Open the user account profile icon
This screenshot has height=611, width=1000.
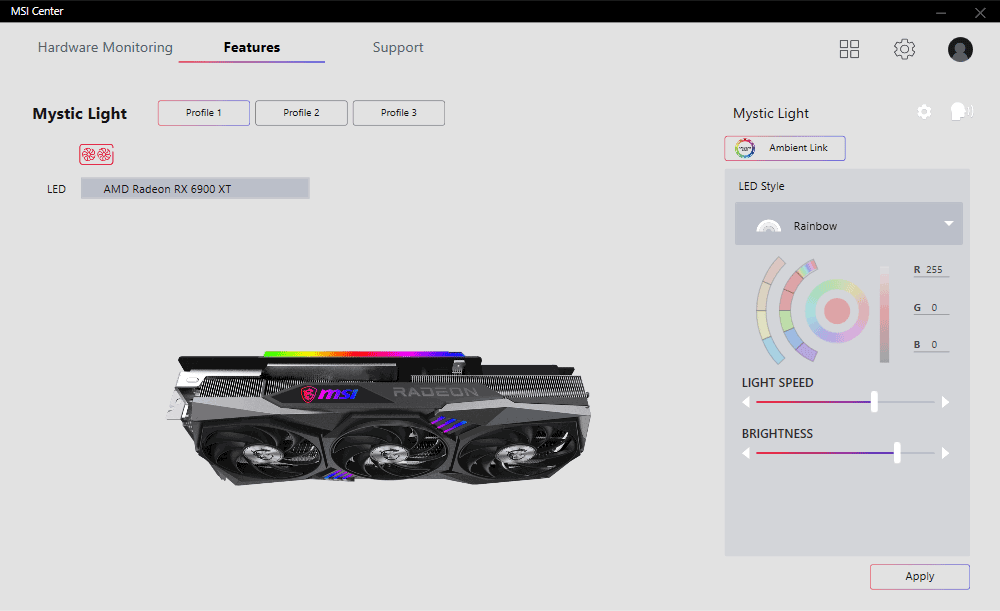tap(960, 49)
